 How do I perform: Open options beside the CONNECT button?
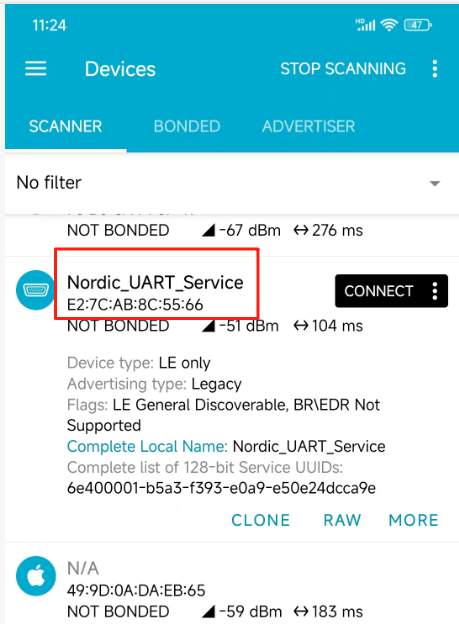pyautogui.click(x=435, y=291)
